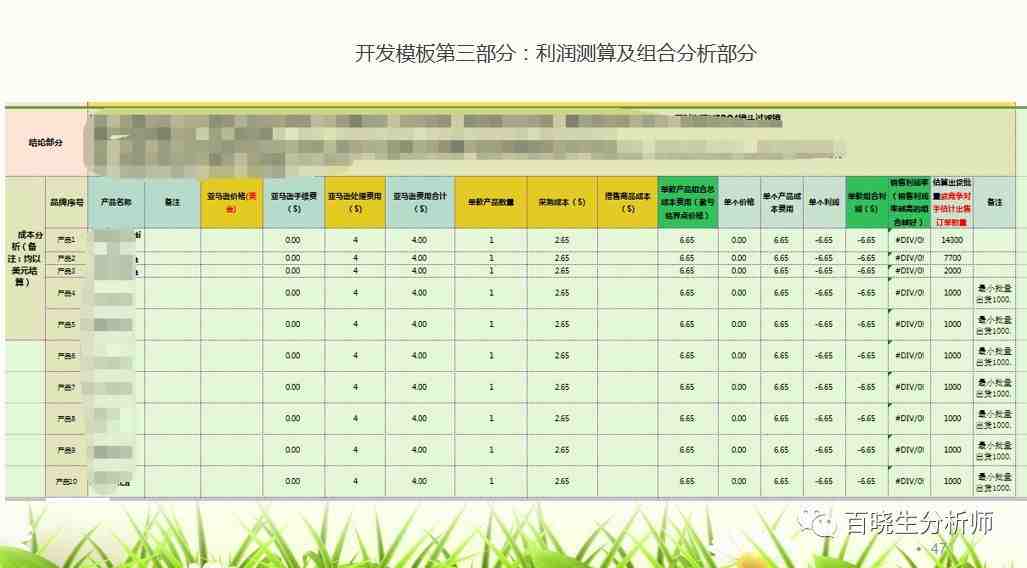Select the 2000 shipment quantity cell
Screen dimensions: 1027x568
click(952, 271)
